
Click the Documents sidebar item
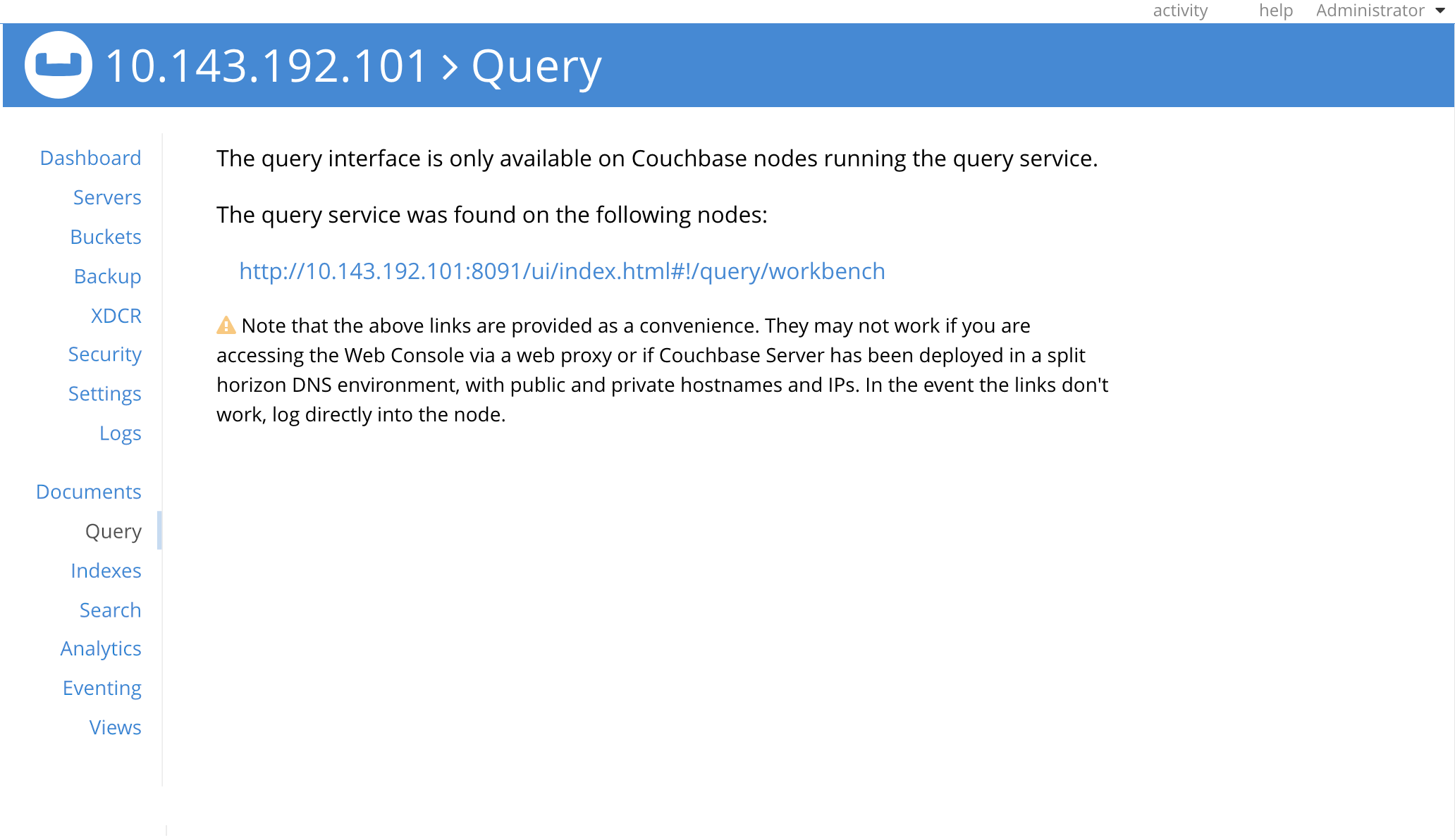[x=88, y=491]
